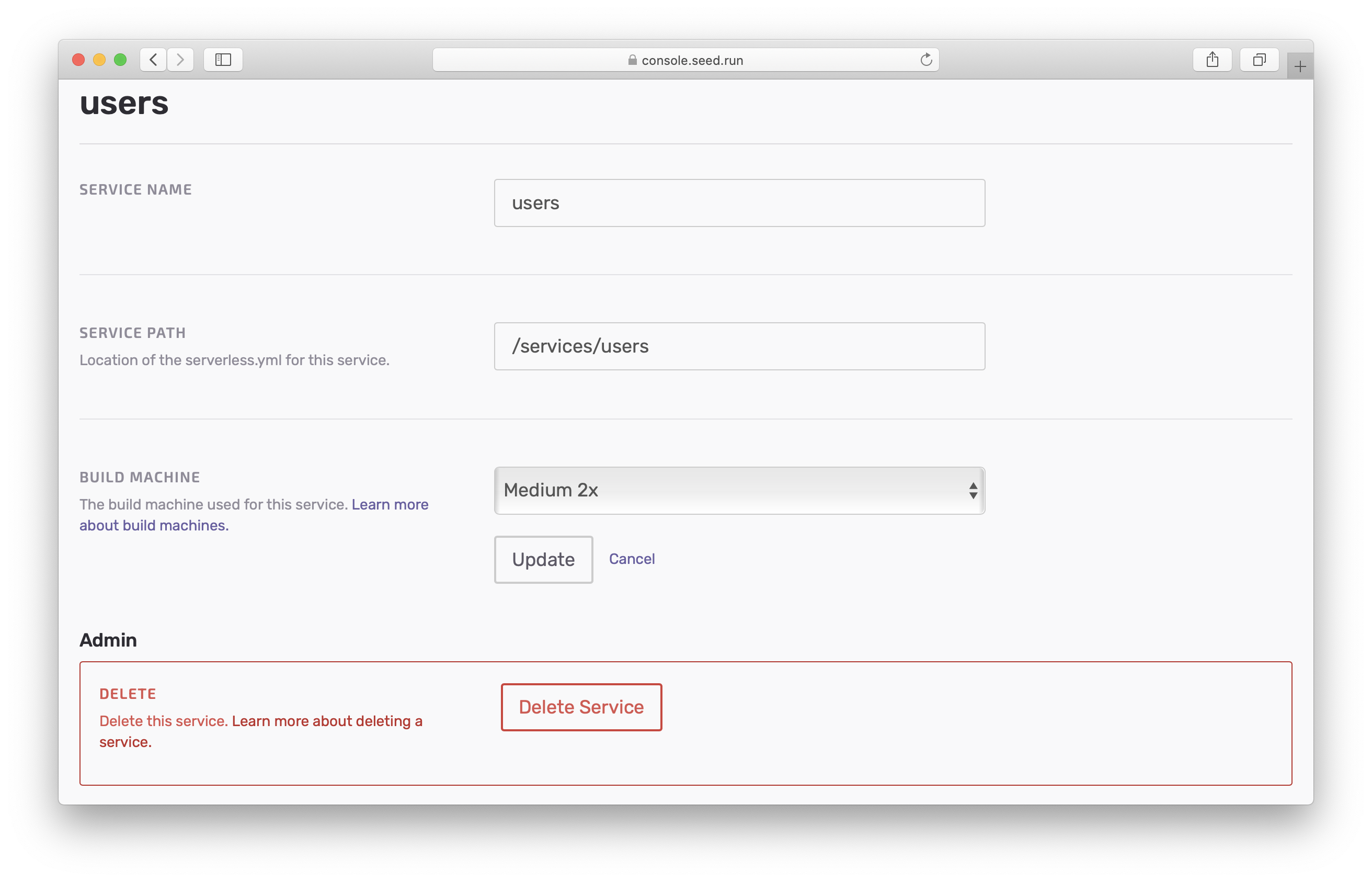The height and width of the screenshot is (882, 1372).
Task: Focus the Service Path text field
Action: pos(738,346)
